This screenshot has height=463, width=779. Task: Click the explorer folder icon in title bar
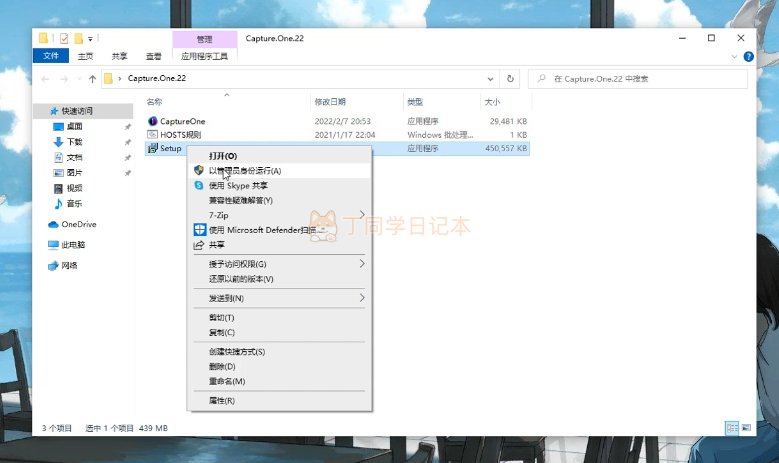(43, 38)
